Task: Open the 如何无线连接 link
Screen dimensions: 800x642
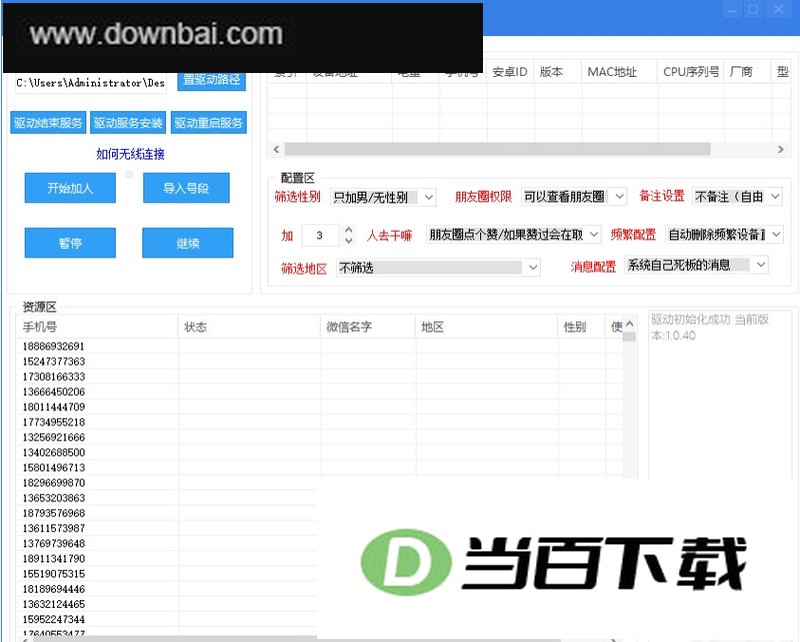Action: pyautogui.click(x=130, y=154)
